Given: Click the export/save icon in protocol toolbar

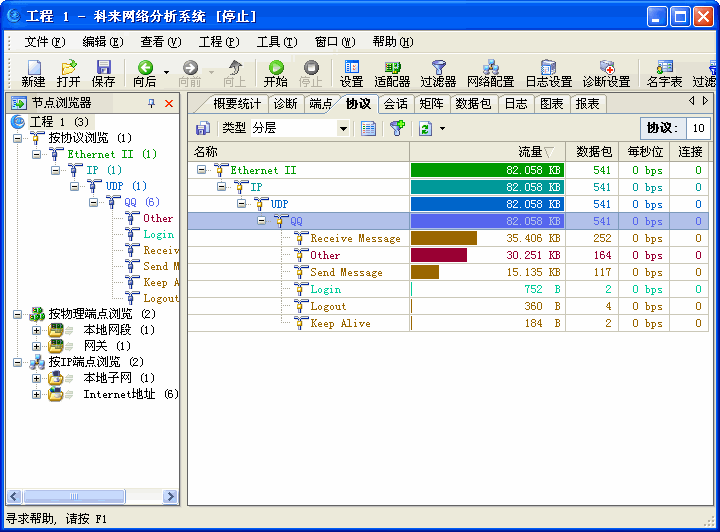Looking at the screenshot, I should click(x=202, y=129).
